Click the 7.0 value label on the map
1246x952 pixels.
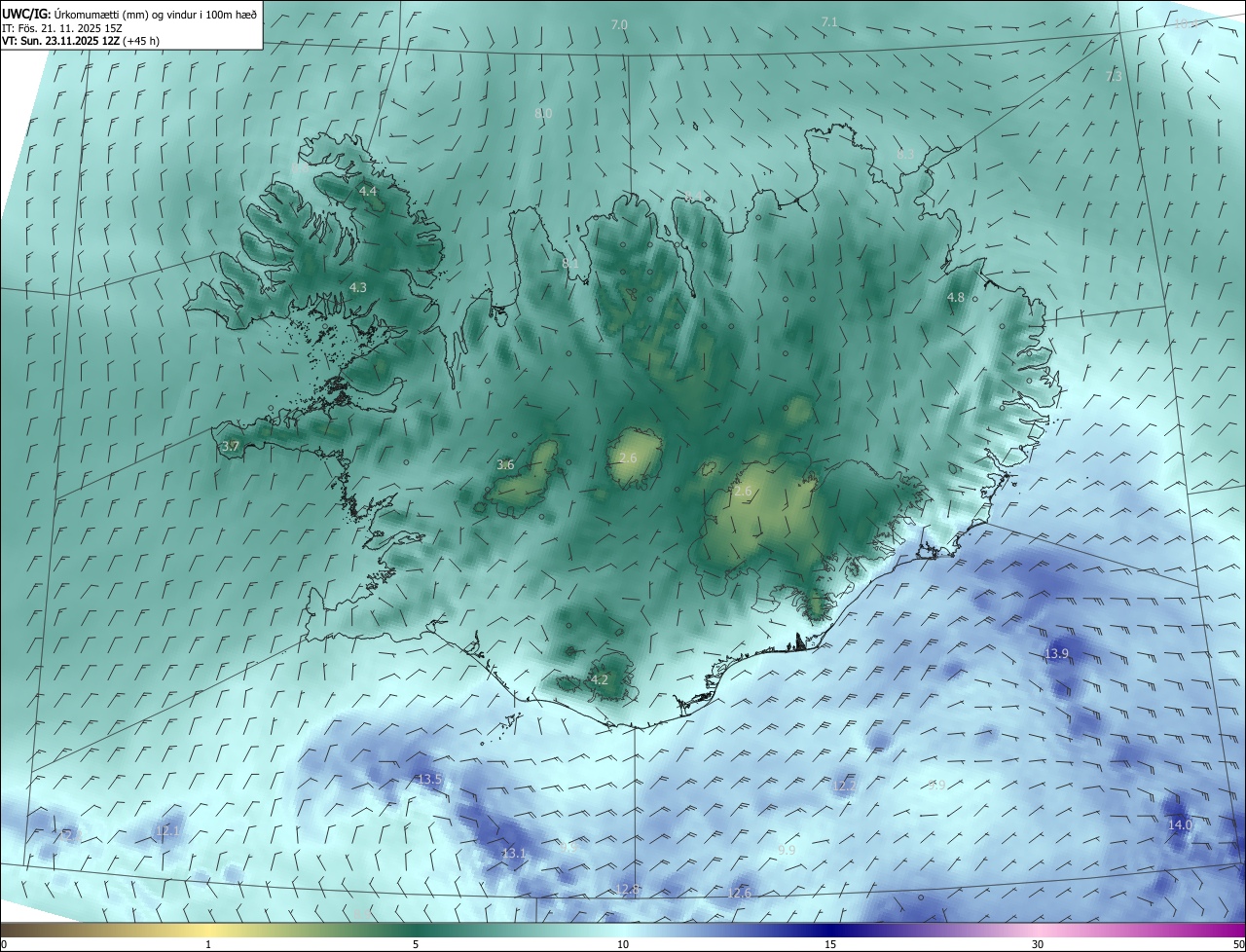pyautogui.click(x=619, y=24)
